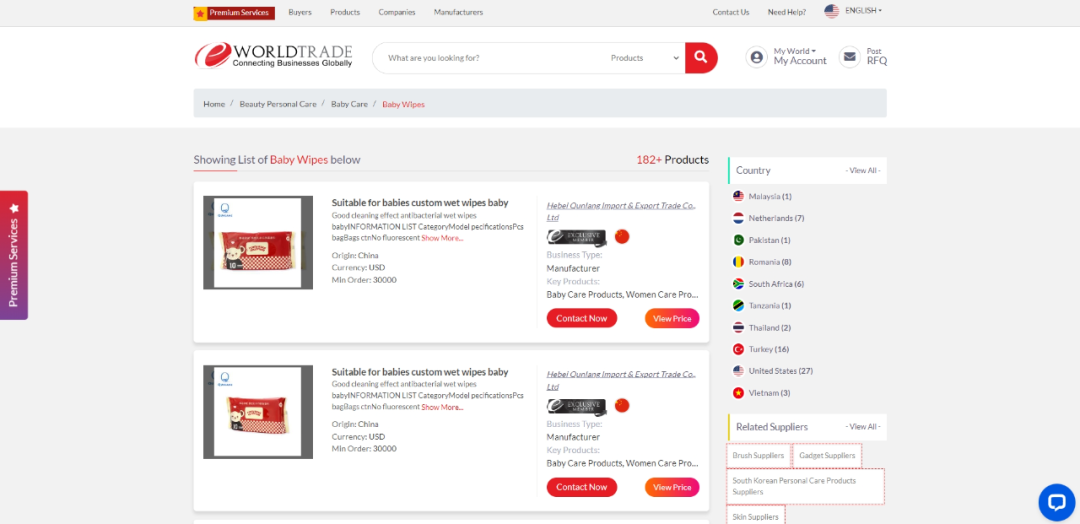Image resolution: width=1080 pixels, height=524 pixels.
Task: Click View Price on second product
Action: point(671,487)
